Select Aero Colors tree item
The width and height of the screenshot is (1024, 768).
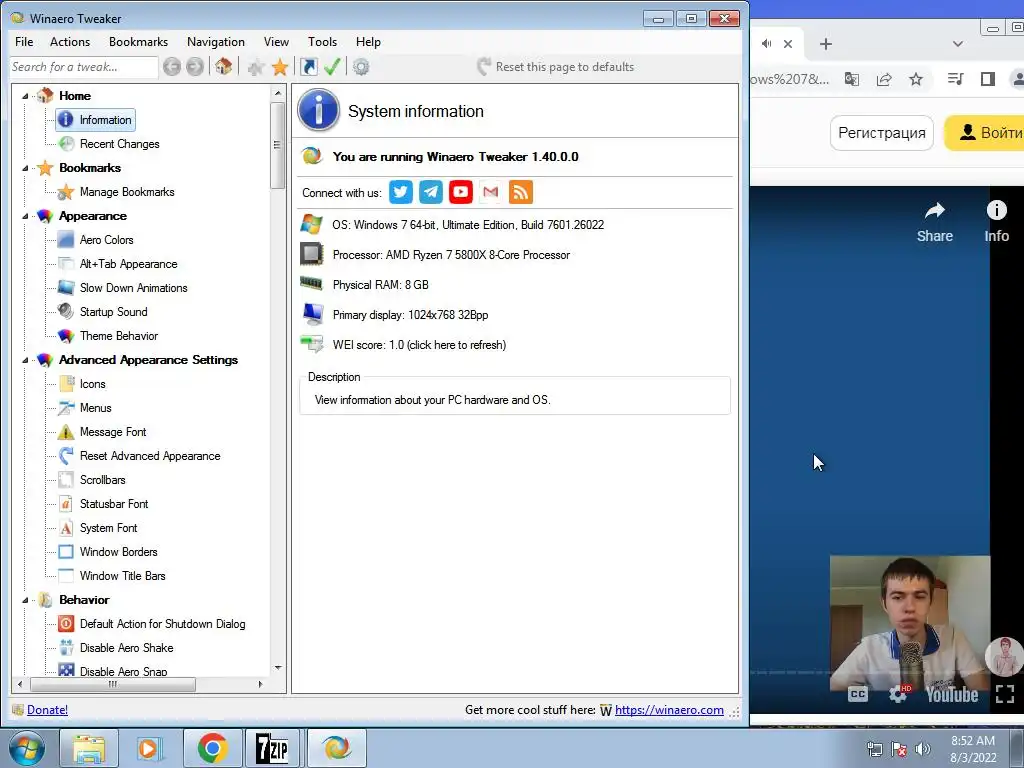106,240
